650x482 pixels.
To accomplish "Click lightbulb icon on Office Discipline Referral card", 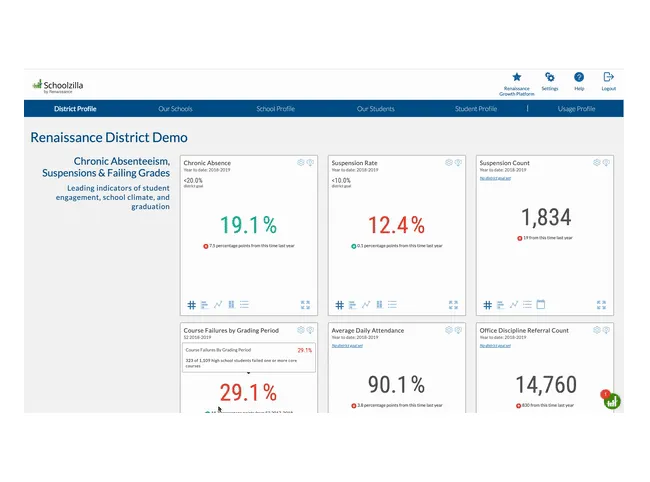I will (606, 330).
